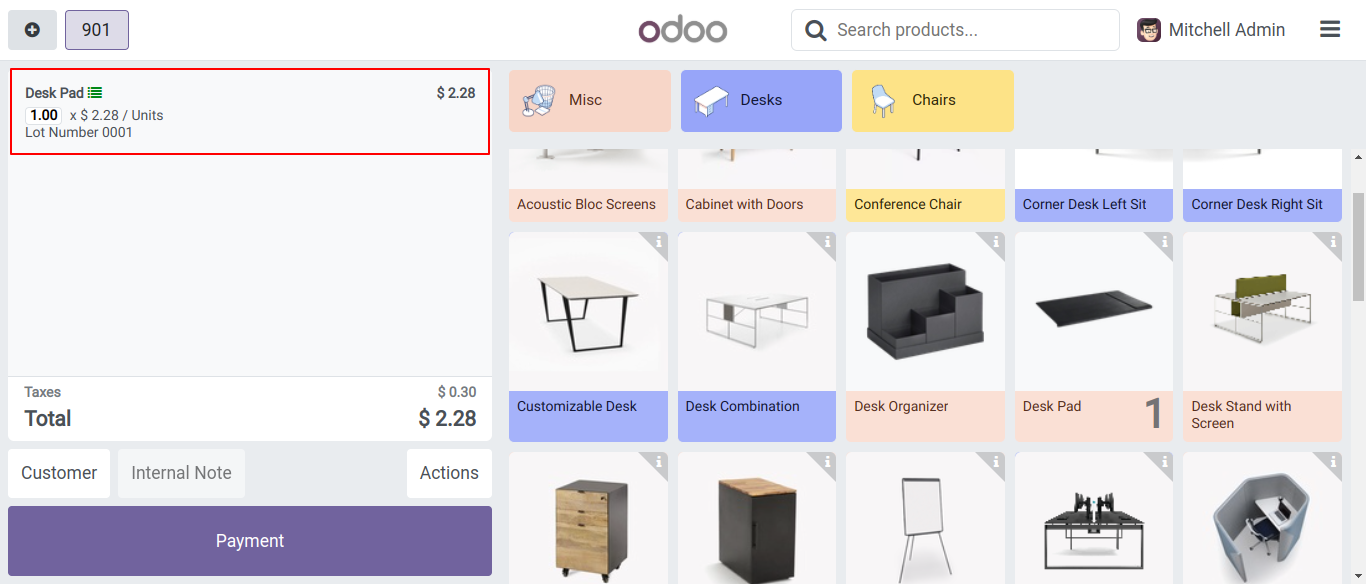Switch to order 901
This screenshot has width=1366, height=584.
click(96, 30)
